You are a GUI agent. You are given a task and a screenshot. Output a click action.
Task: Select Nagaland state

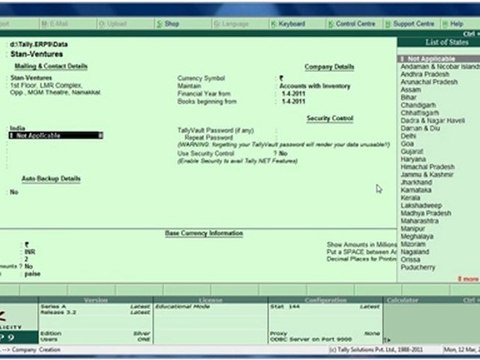(415, 252)
